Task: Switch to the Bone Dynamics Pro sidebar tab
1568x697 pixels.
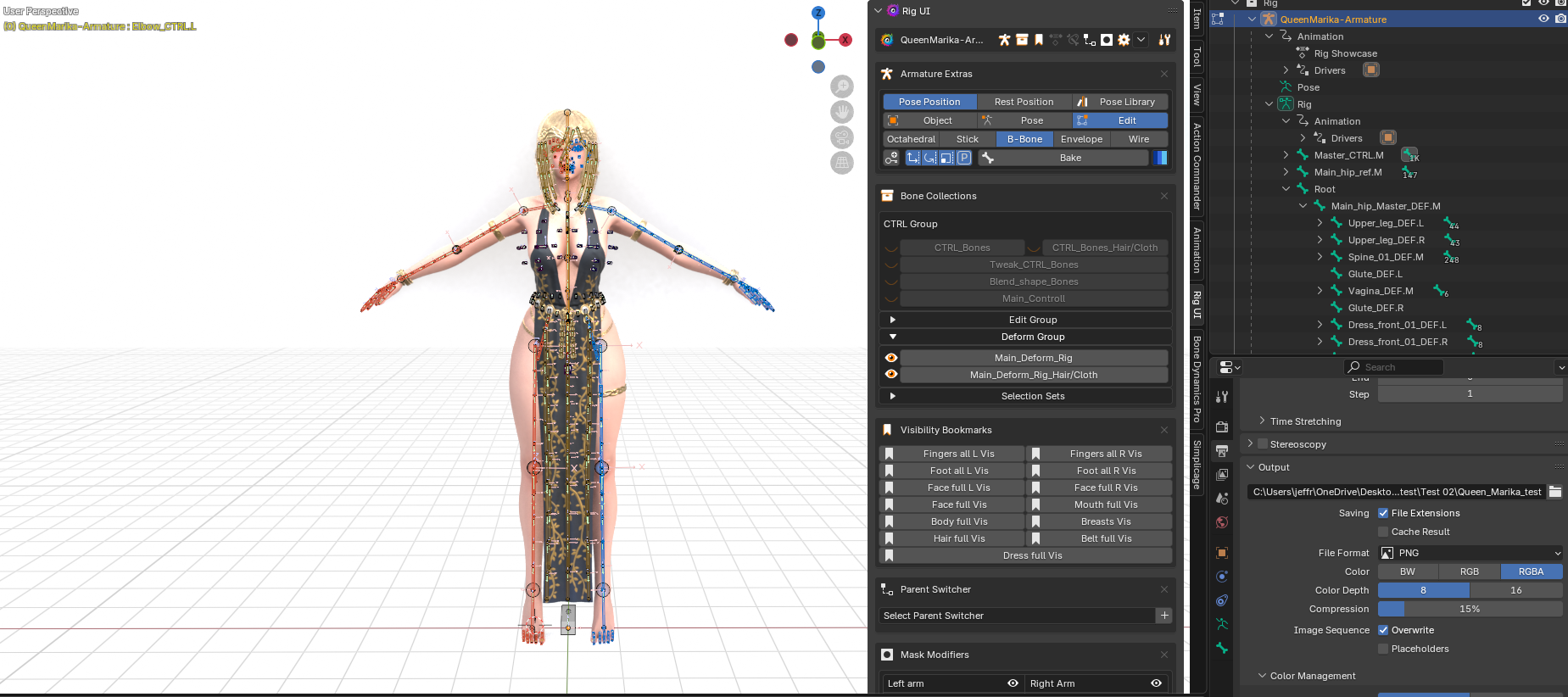Action: [1197, 379]
